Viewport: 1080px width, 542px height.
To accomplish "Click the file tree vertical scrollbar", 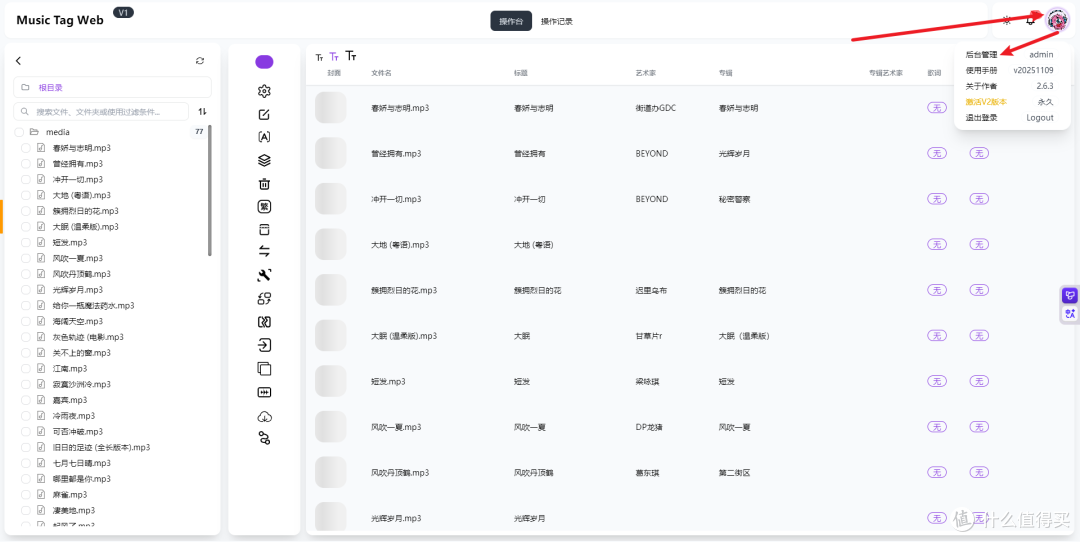I will click(x=209, y=190).
